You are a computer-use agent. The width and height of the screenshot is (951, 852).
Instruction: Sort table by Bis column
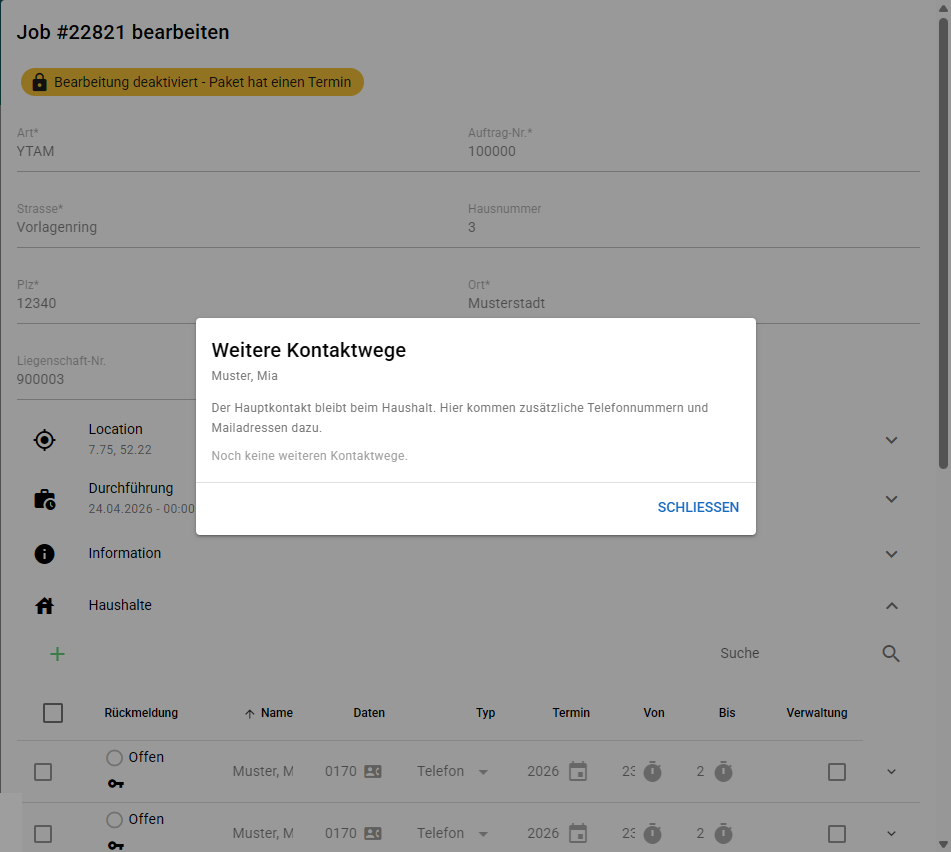[x=727, y=713]
